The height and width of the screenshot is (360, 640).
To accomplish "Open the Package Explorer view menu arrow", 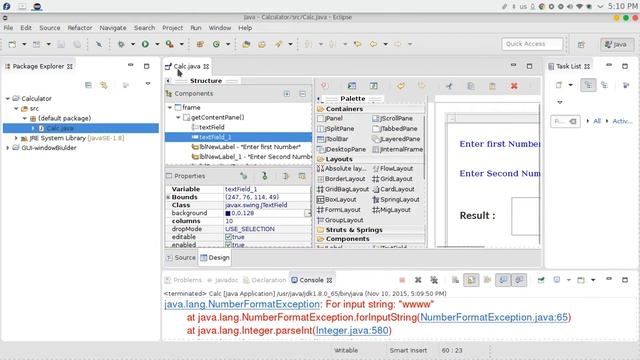I will click(148, 84).
